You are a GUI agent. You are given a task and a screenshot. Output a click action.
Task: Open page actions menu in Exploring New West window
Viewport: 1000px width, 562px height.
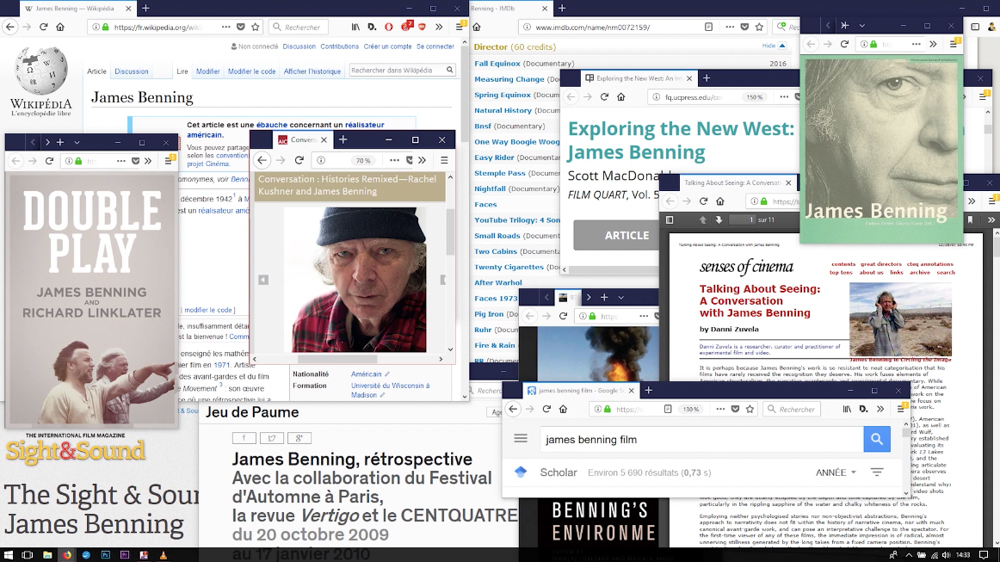pos(784,97)
